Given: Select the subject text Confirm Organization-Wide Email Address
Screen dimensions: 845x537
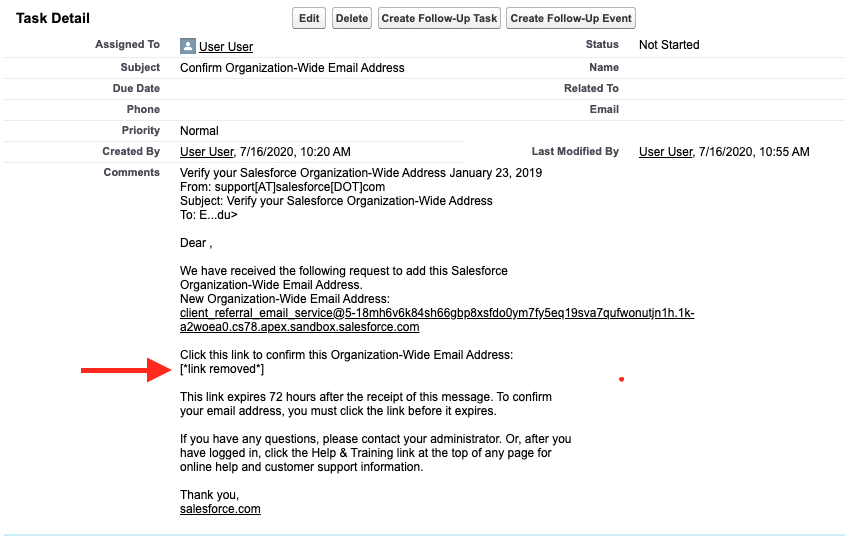Looking at the screenshot, I should (292, 68).
